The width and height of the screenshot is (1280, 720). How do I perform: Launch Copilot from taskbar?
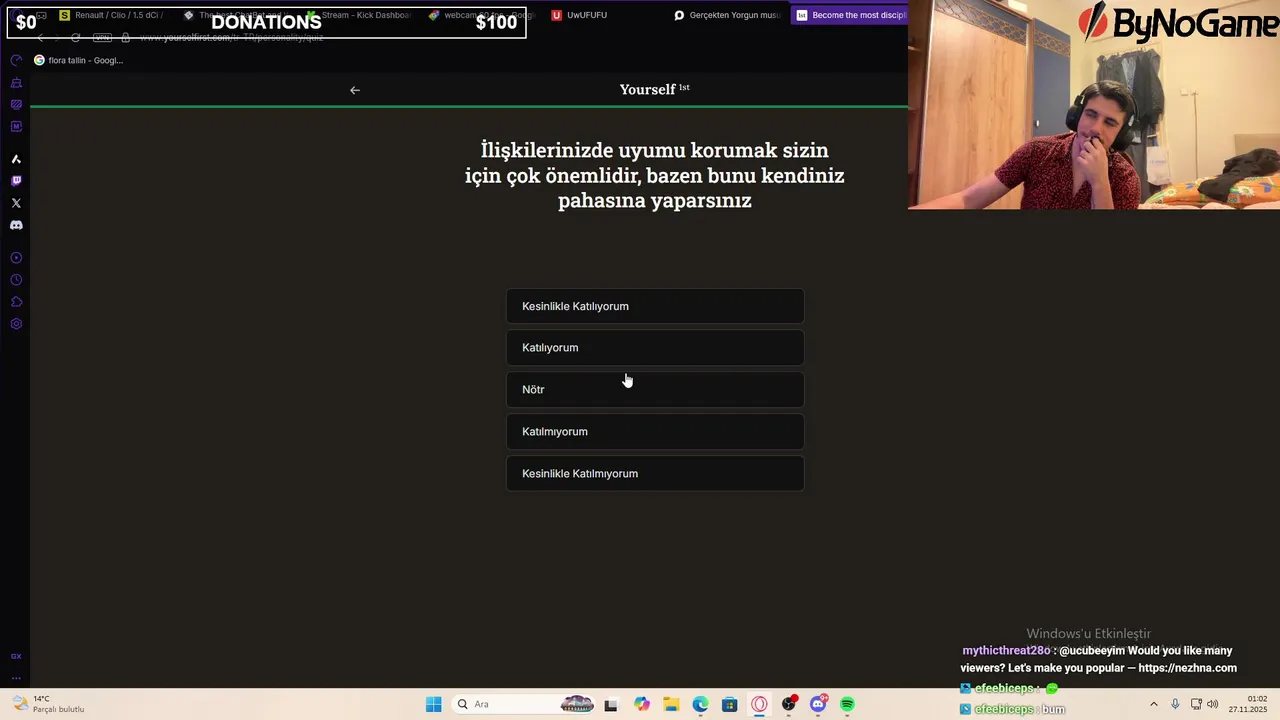pyautogui.click(x=641, y=704)
